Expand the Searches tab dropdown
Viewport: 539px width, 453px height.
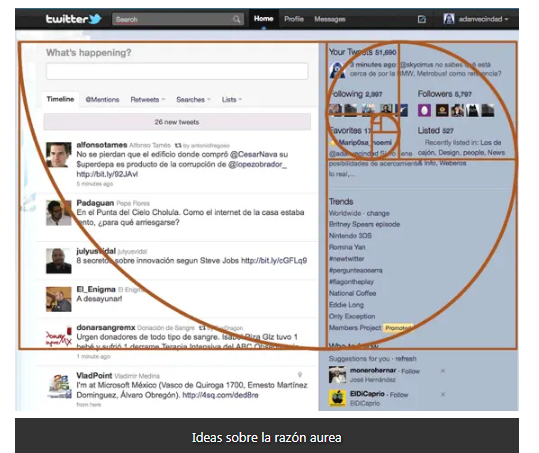click(x=193, y=100)
